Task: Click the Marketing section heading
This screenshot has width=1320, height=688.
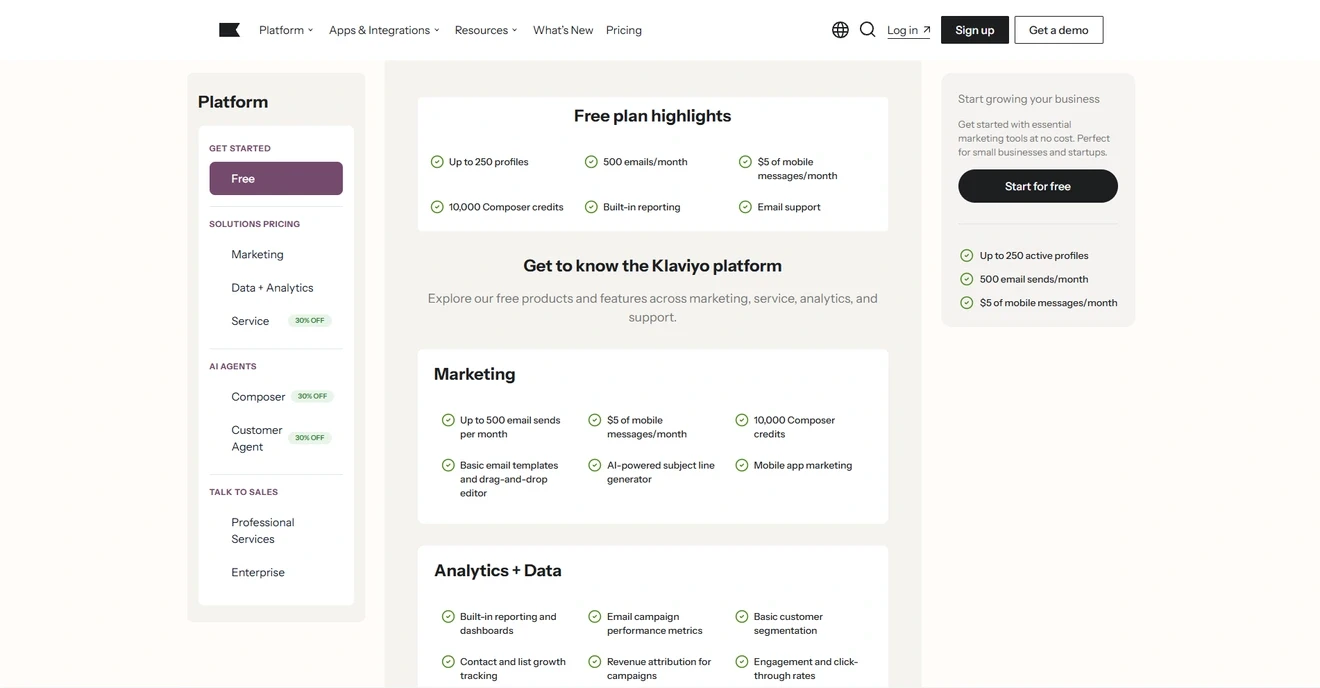Action: click(x=475, y=374)
